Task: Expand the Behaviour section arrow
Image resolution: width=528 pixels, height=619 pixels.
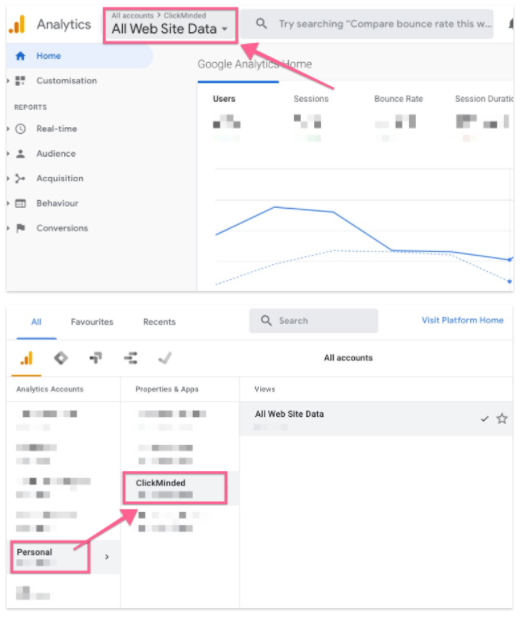Action: [8, 203]
